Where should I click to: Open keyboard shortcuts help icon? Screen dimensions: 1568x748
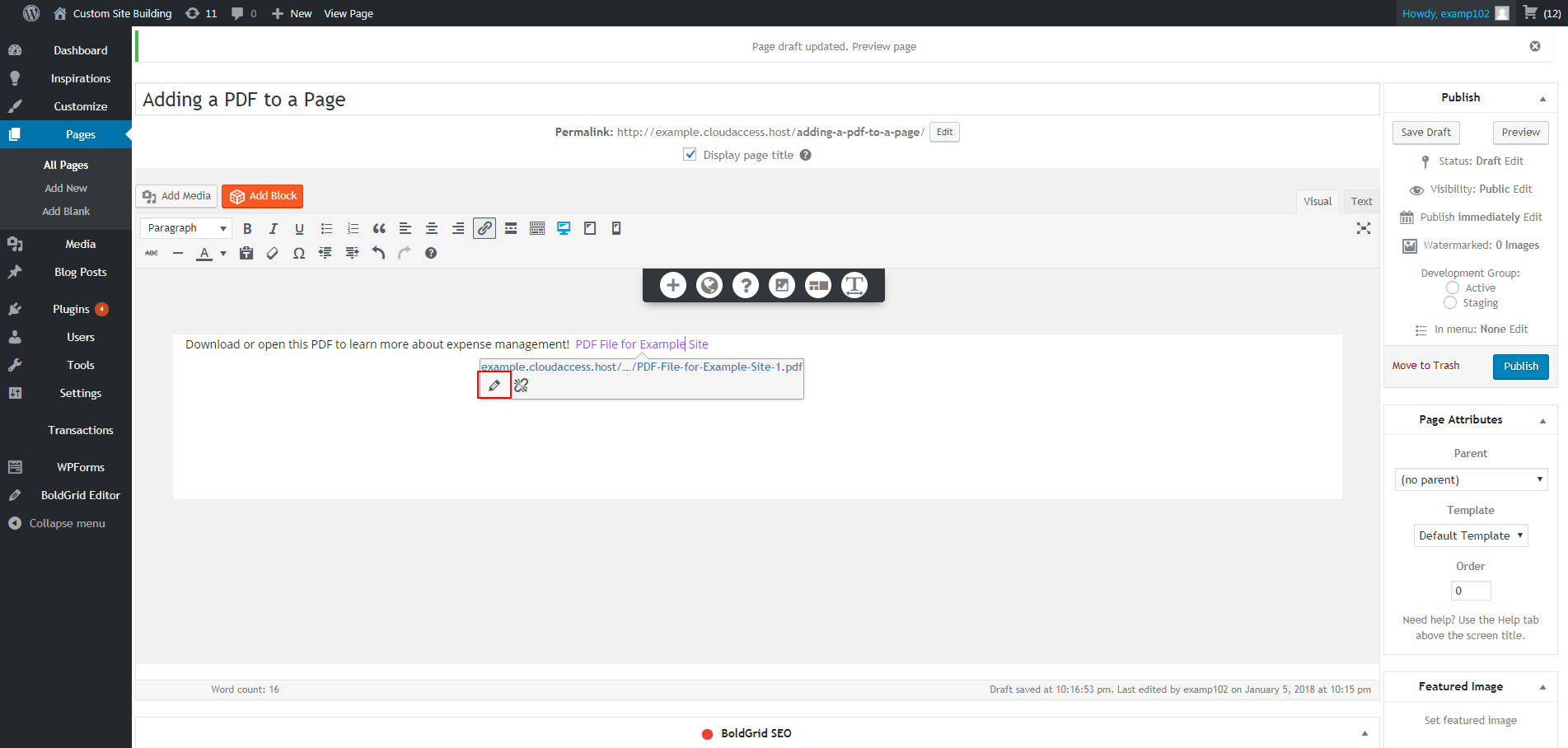coord(431,253)
